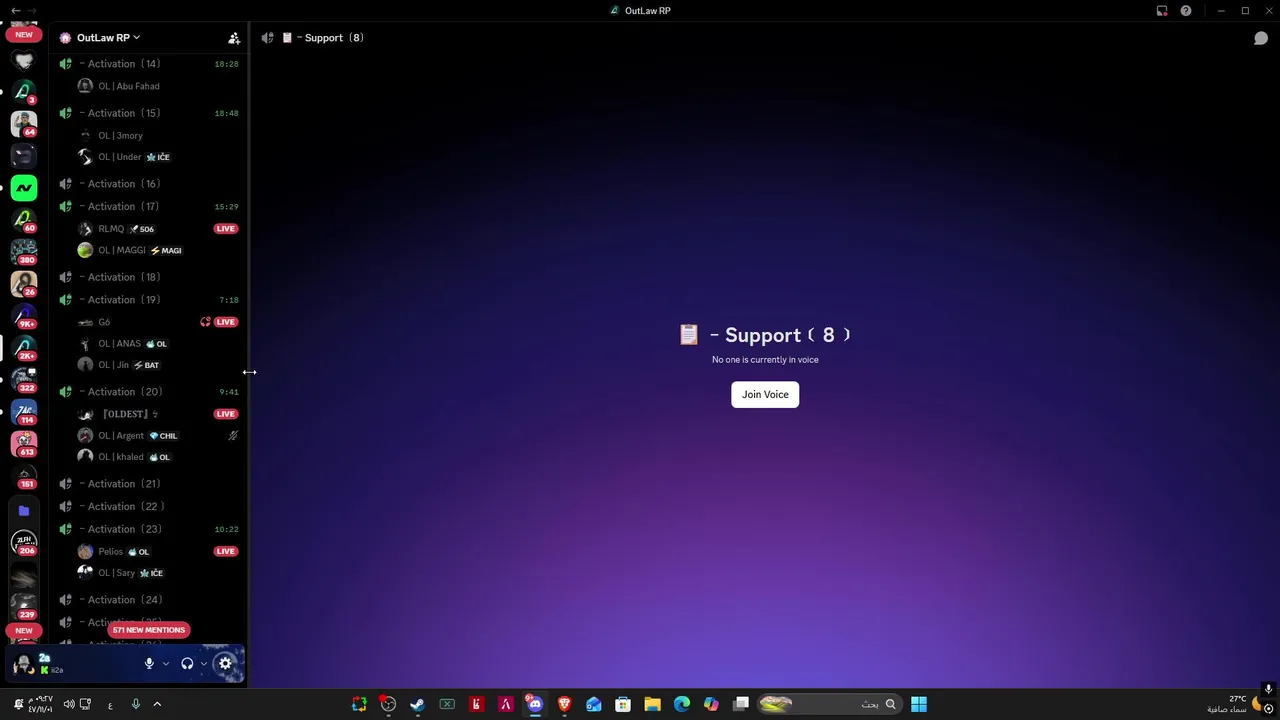Screen dimensions: 1280x720
Task: Click the speaker icon of Activation (21)
Action: pos(65,484)
